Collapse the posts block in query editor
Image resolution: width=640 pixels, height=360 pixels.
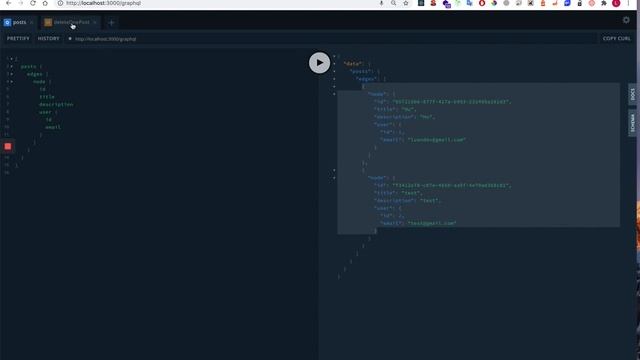tap(12, 67)
